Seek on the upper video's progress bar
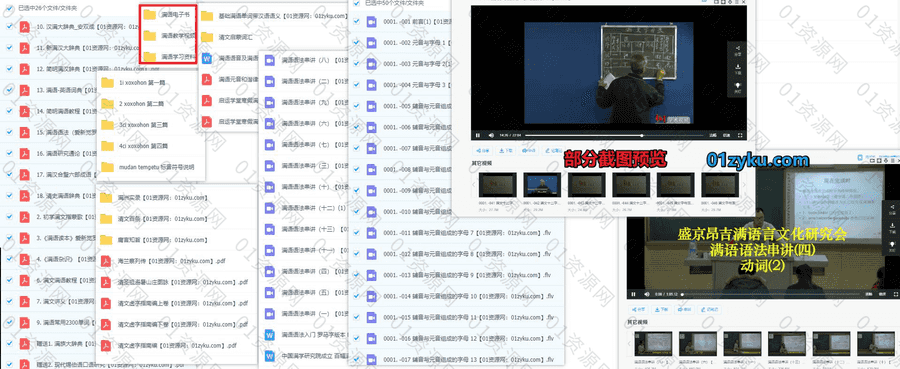900x369 pixels. (x=614, y=135)
